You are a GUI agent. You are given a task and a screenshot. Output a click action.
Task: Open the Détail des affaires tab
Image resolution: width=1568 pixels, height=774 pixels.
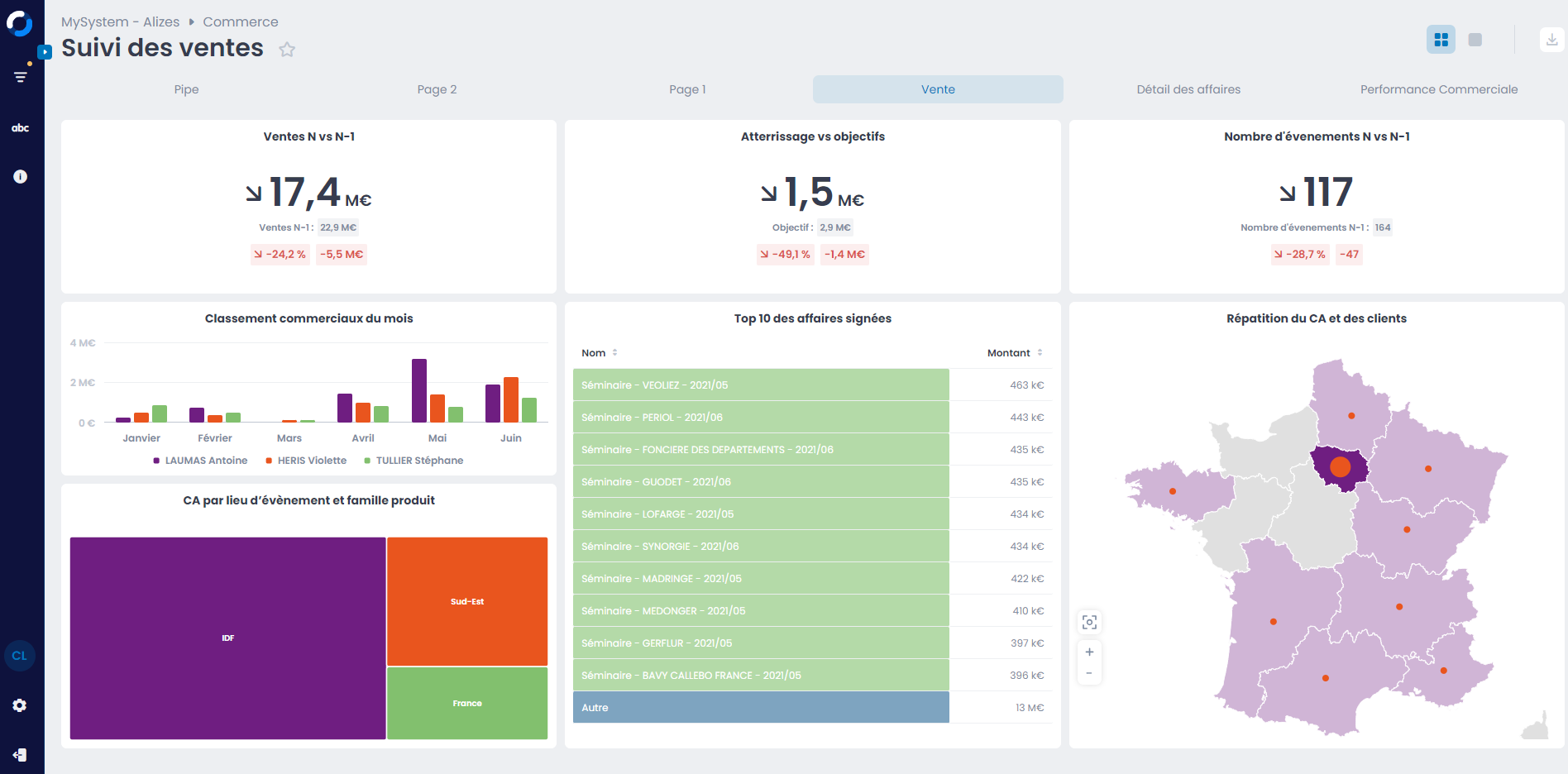[1188, 89]
